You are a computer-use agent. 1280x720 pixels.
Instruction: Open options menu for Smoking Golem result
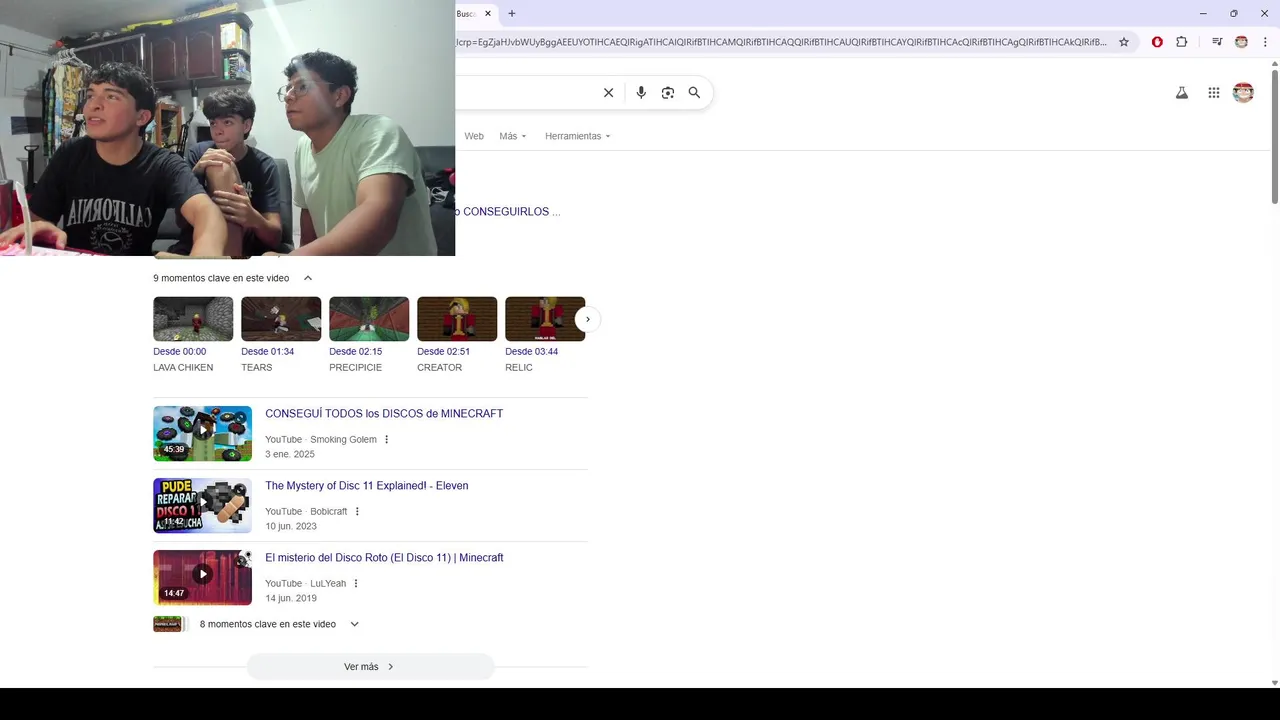point(386,439)
